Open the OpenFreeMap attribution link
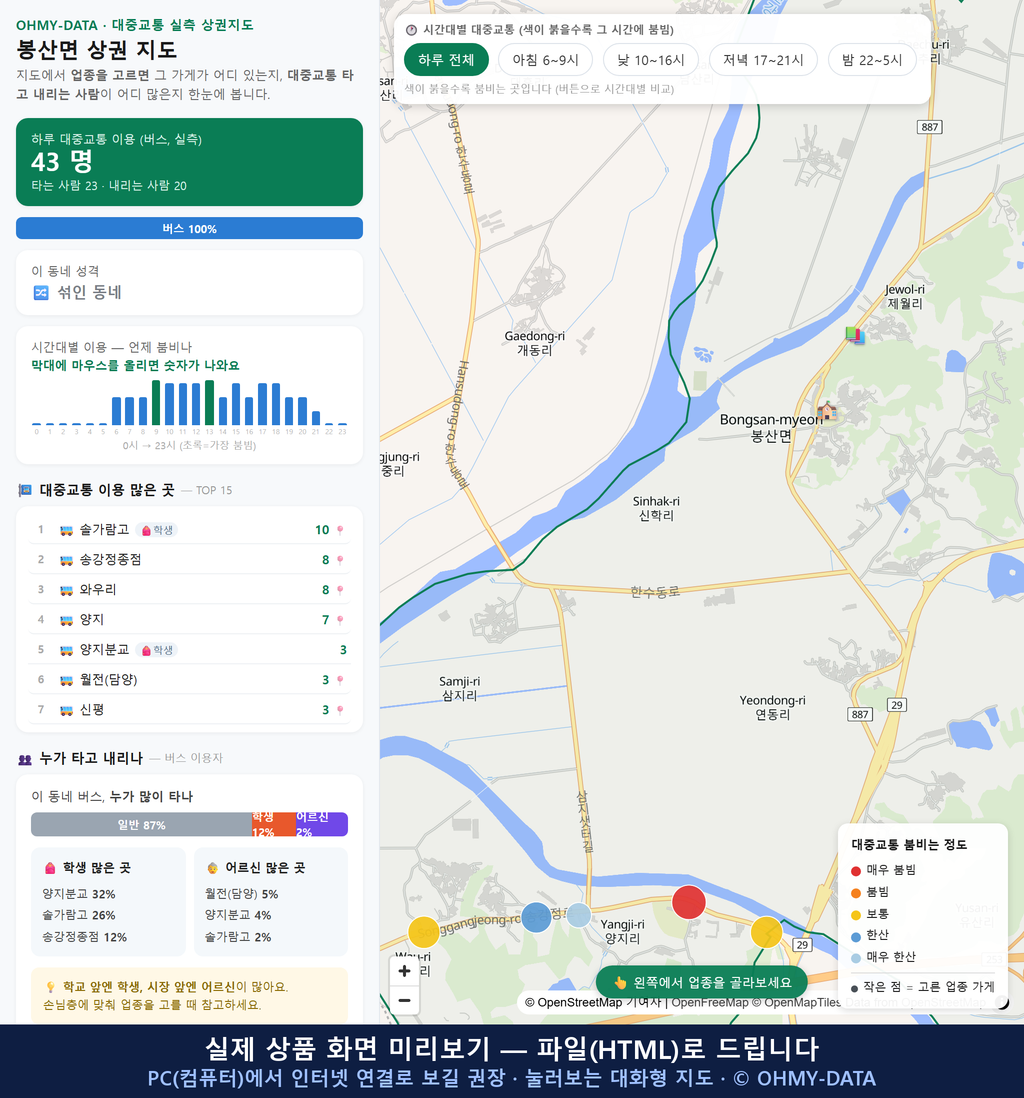 point(710,1003)
